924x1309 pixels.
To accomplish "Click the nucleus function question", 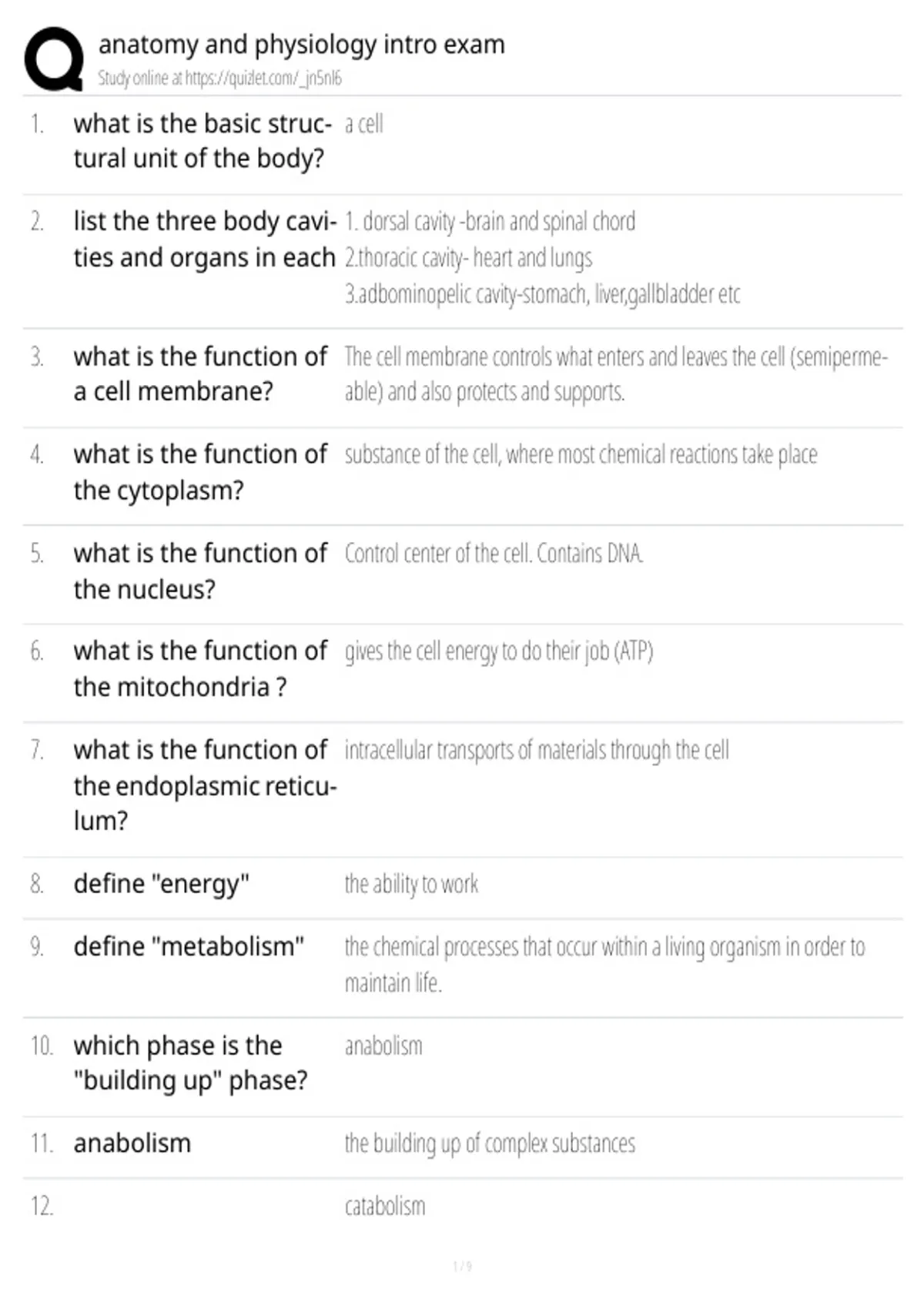I will pos(200,571).
